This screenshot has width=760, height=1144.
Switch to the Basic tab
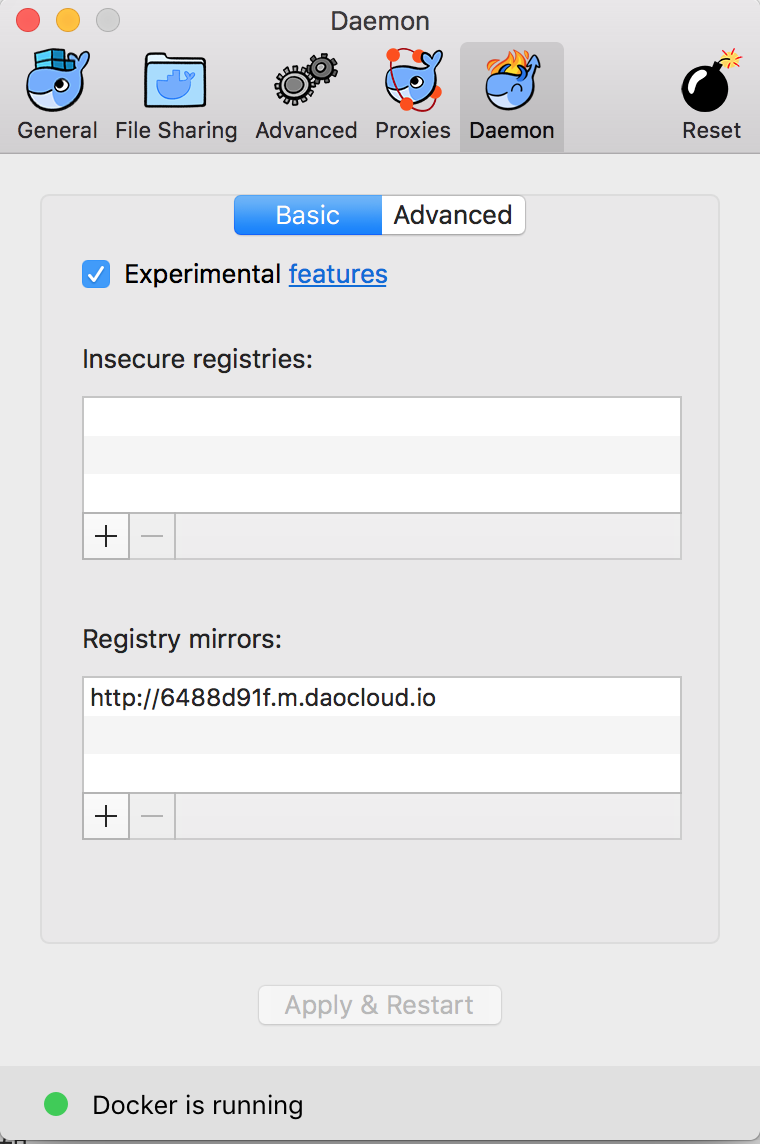click(308, 215)
